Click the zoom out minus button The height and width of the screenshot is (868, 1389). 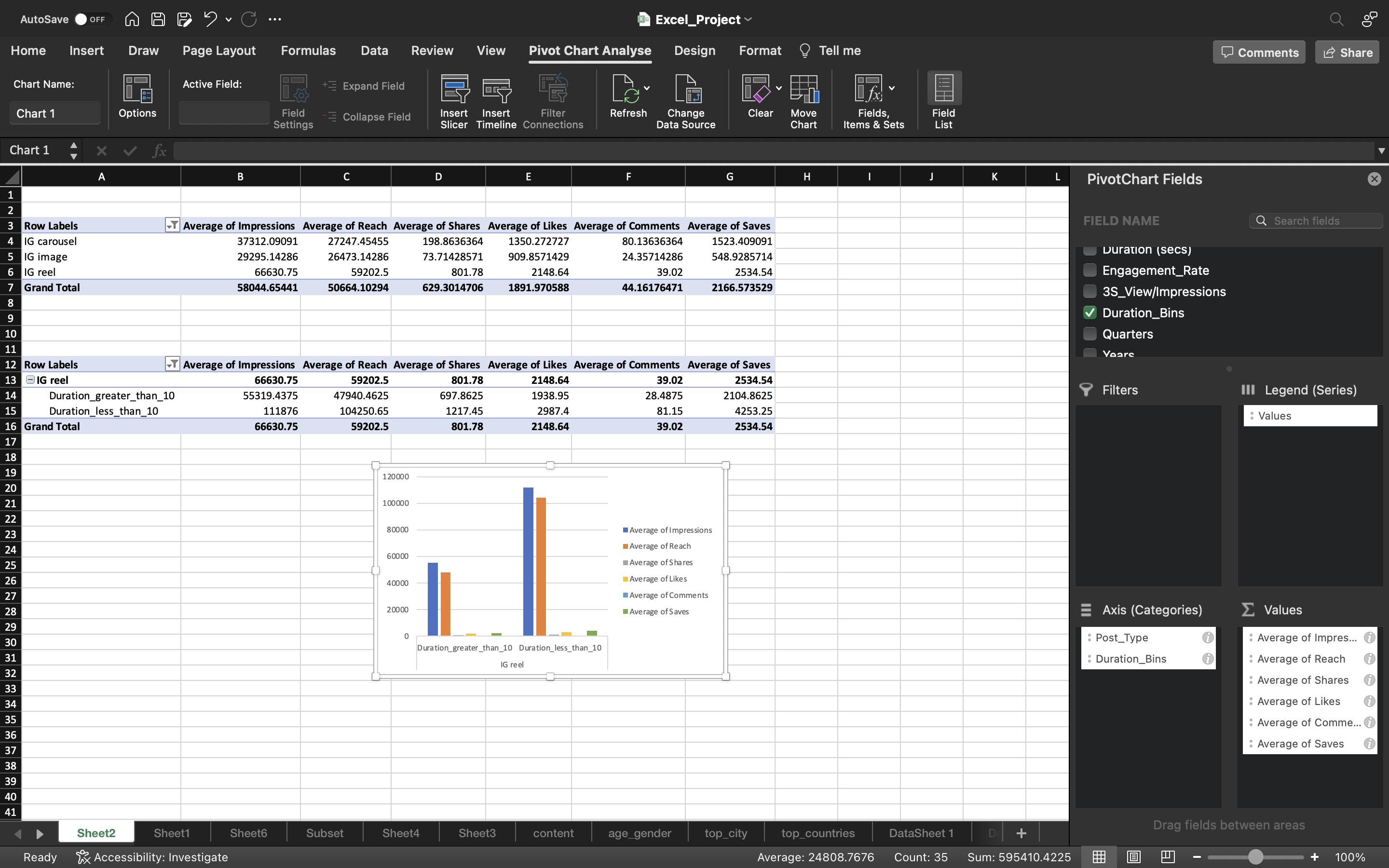pos(1197,856)
